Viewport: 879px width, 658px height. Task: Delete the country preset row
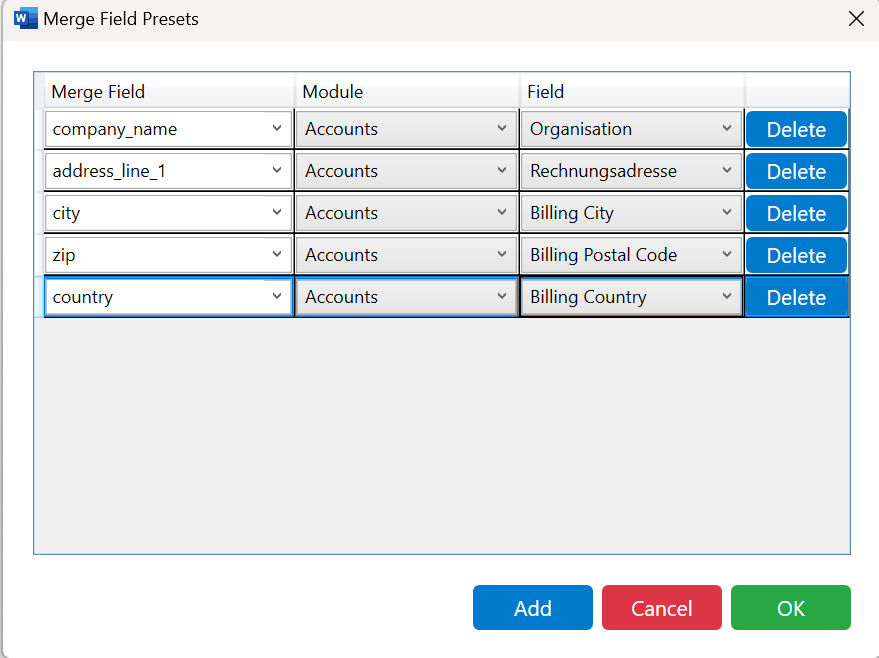pyautogui.click(x=796, y=298)
